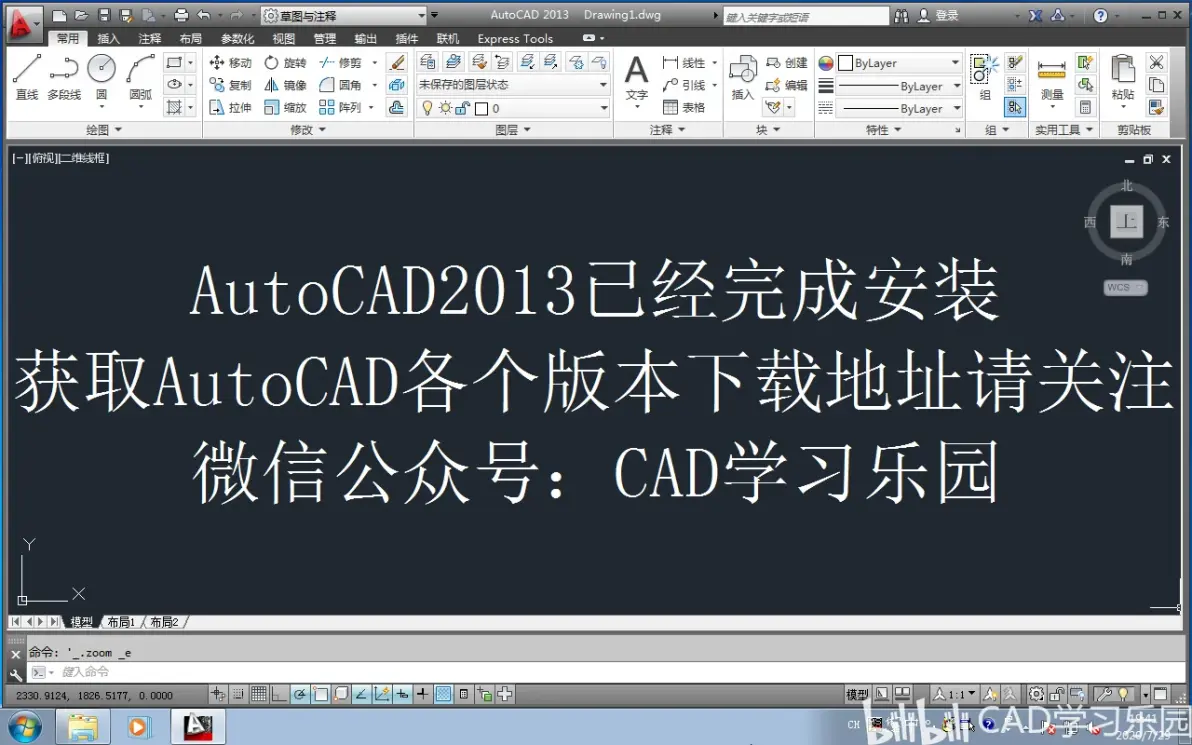Select the 镜像 mirror command
This screenshot has width=1192, height=745.
coord(285,85)
